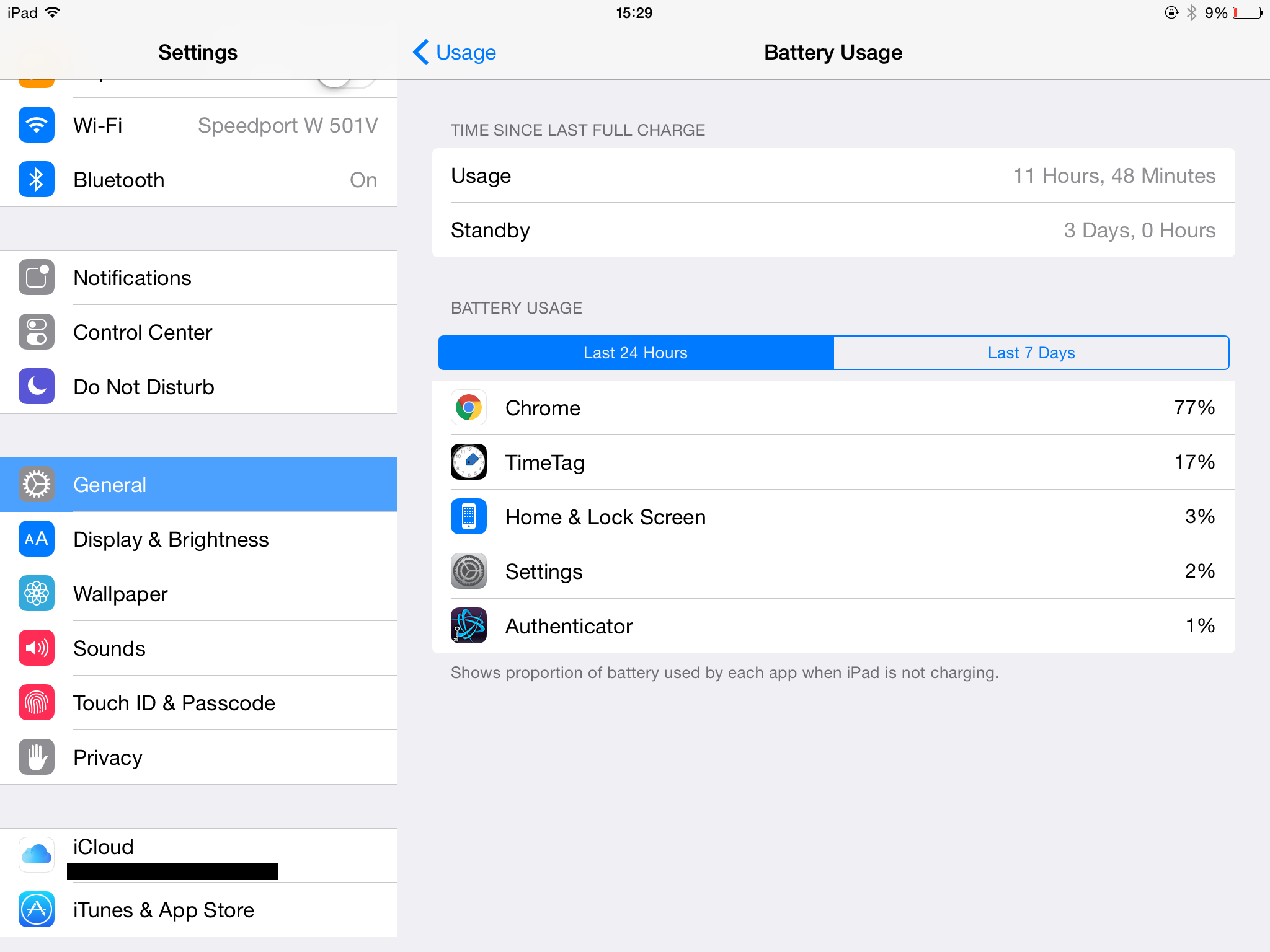The height and width of the screenshot is (952, 1270).
Task: Tap the TimeTag clock icon
Action: pos(469,462)
